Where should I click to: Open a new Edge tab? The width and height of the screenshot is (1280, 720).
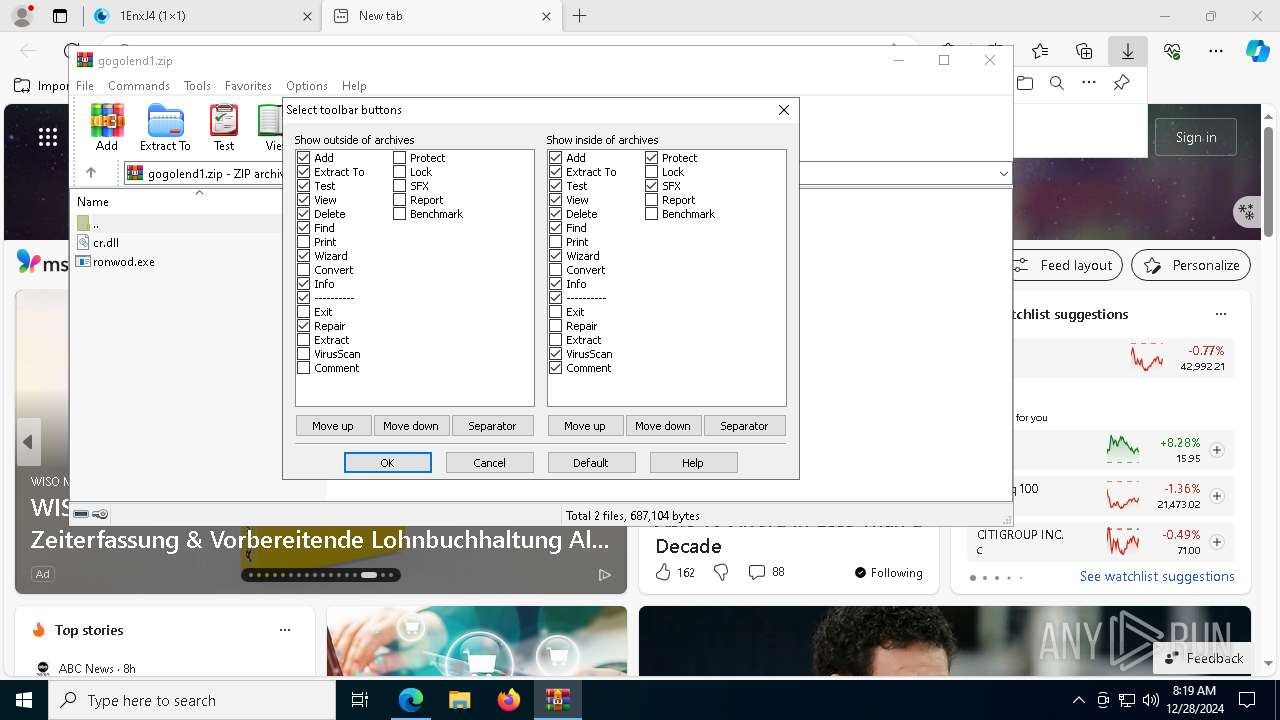[x=580, y=16]
